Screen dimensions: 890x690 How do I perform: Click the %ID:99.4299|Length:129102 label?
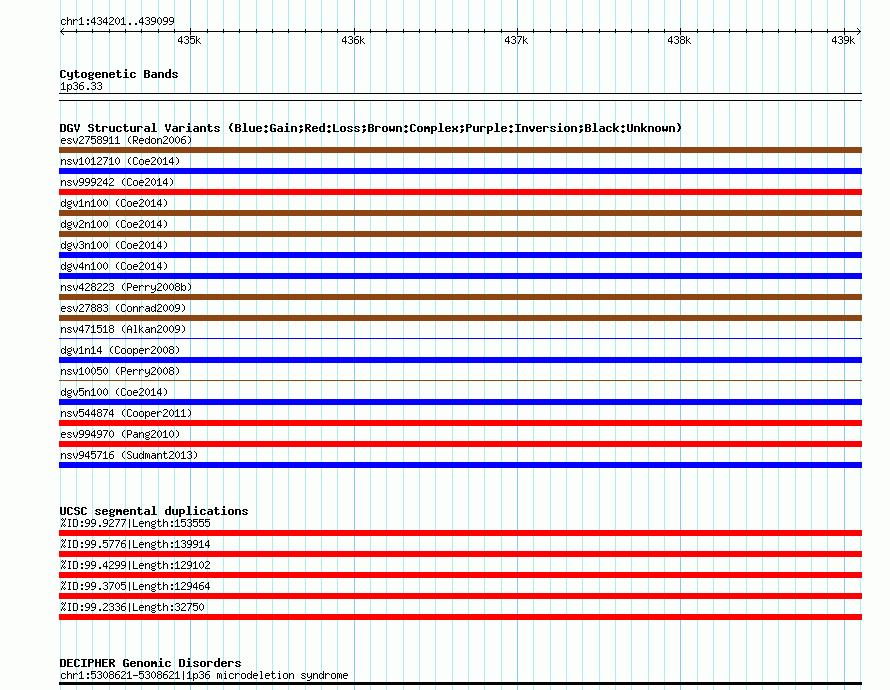coord(135,565)
